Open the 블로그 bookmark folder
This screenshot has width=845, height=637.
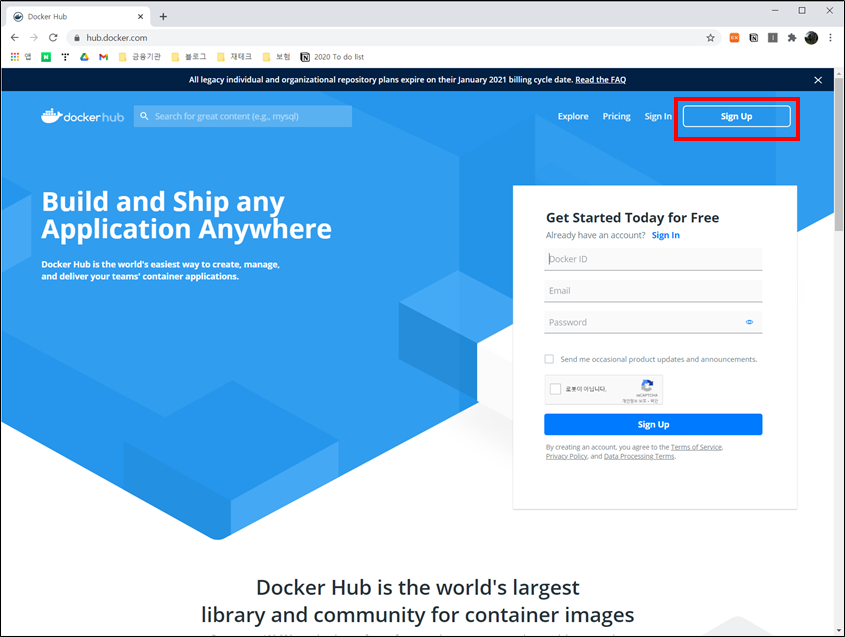189,57
